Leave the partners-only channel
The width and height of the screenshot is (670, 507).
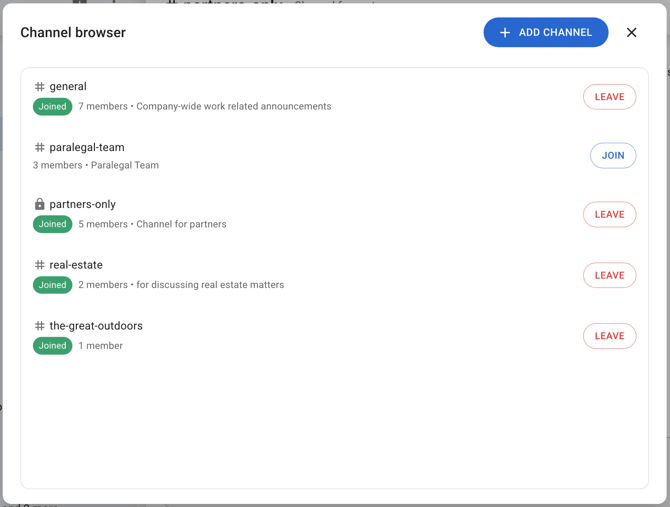(609, 215)
